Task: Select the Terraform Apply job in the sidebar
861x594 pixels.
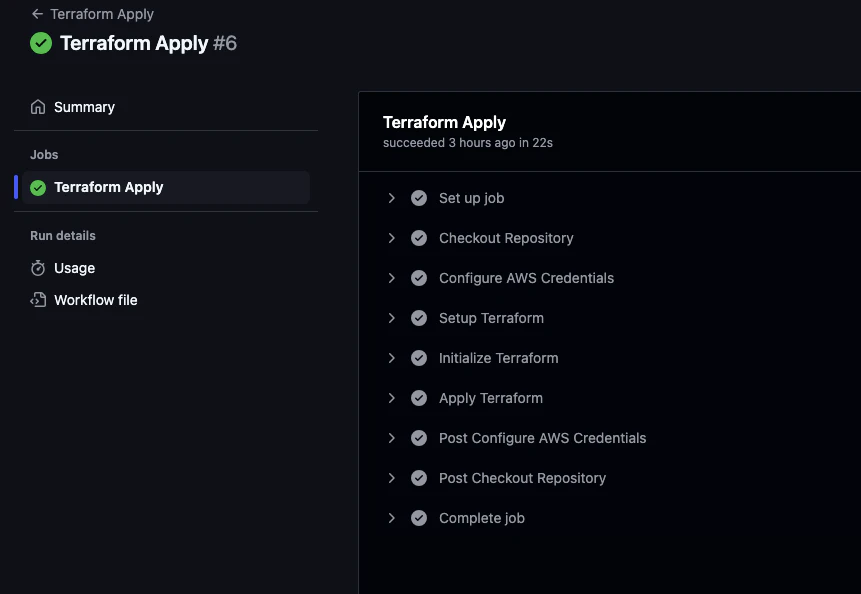Action: tap(108, 187)
